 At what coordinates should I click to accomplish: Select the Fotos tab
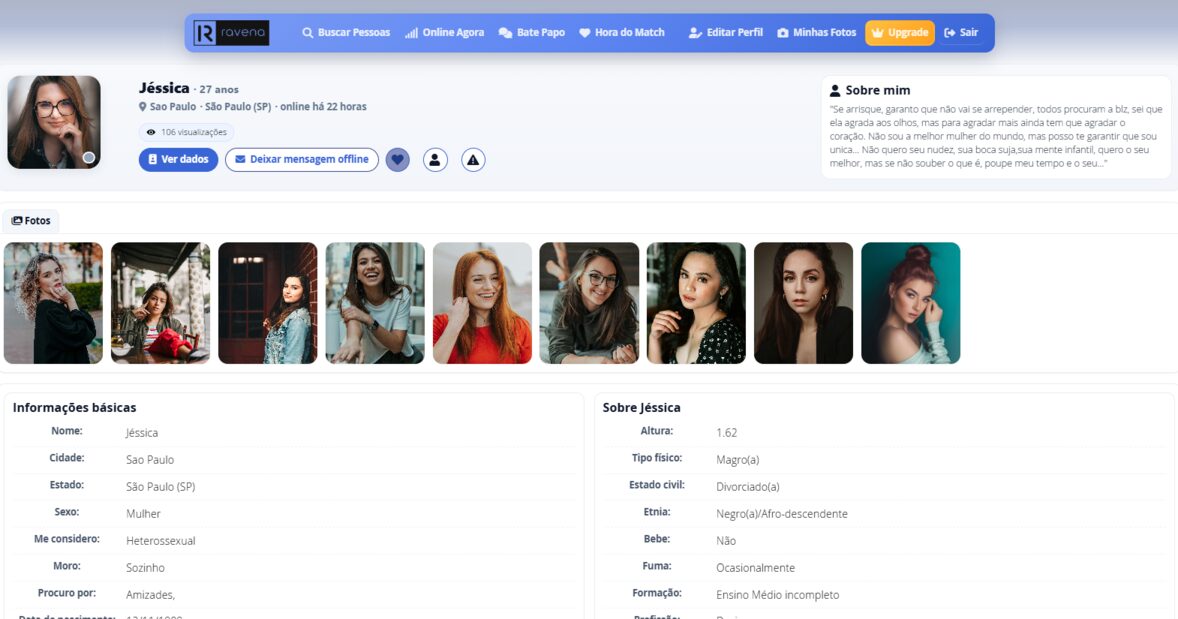[x=31, y=221]
